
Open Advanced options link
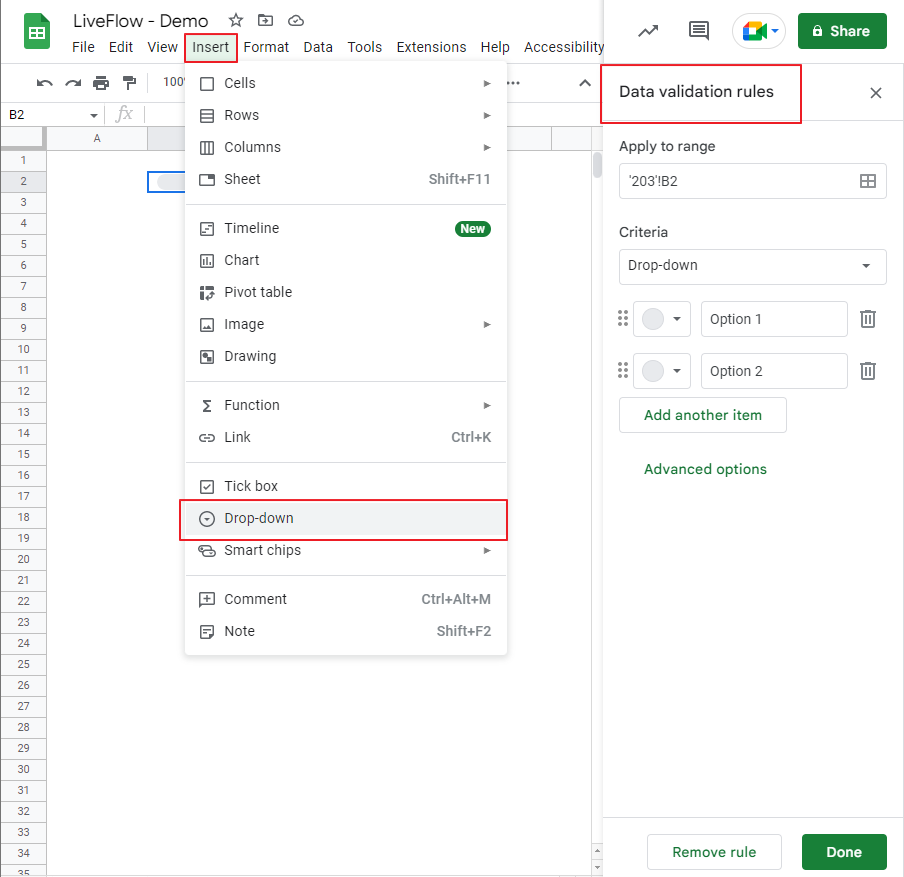tap(705, 469)
